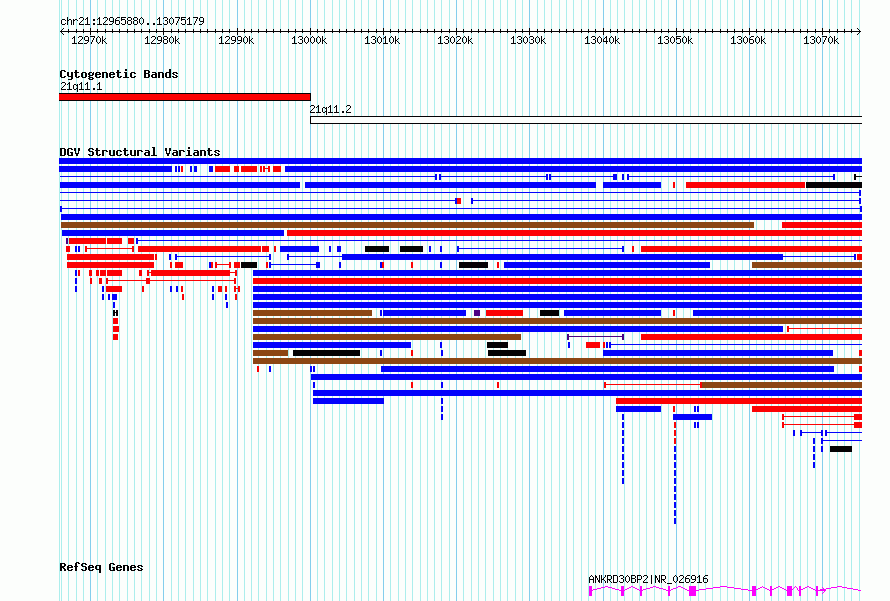The height and width of the screenshot is (601, 890).
Task: Click the magenta ANKRD30BP2 gene model glyph
Action: point(725,591)
